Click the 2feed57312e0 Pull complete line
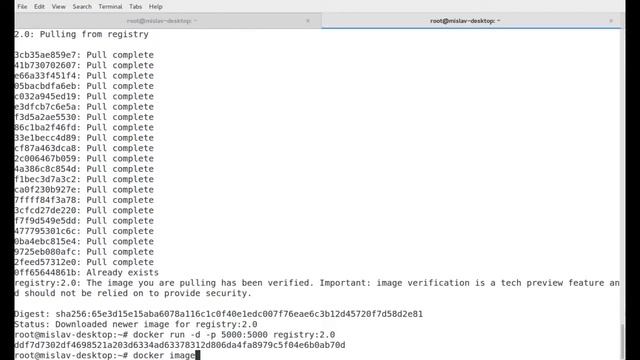This screenshot has width=640, height=360. (x=84, y=262)
